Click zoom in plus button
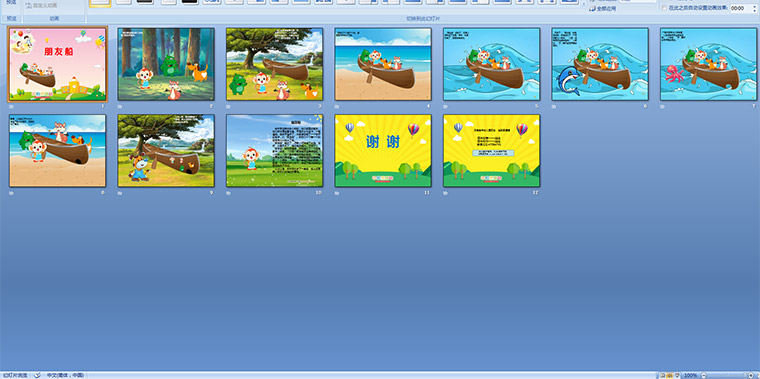760x379 pixels. click(x=751, y=376)
